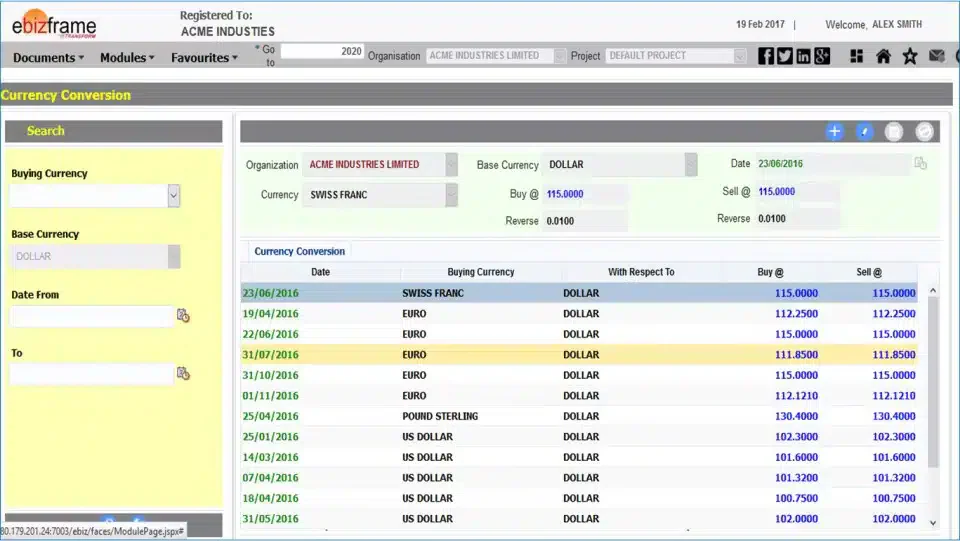Click the Buy @ value 102.3000

[796, 436]
